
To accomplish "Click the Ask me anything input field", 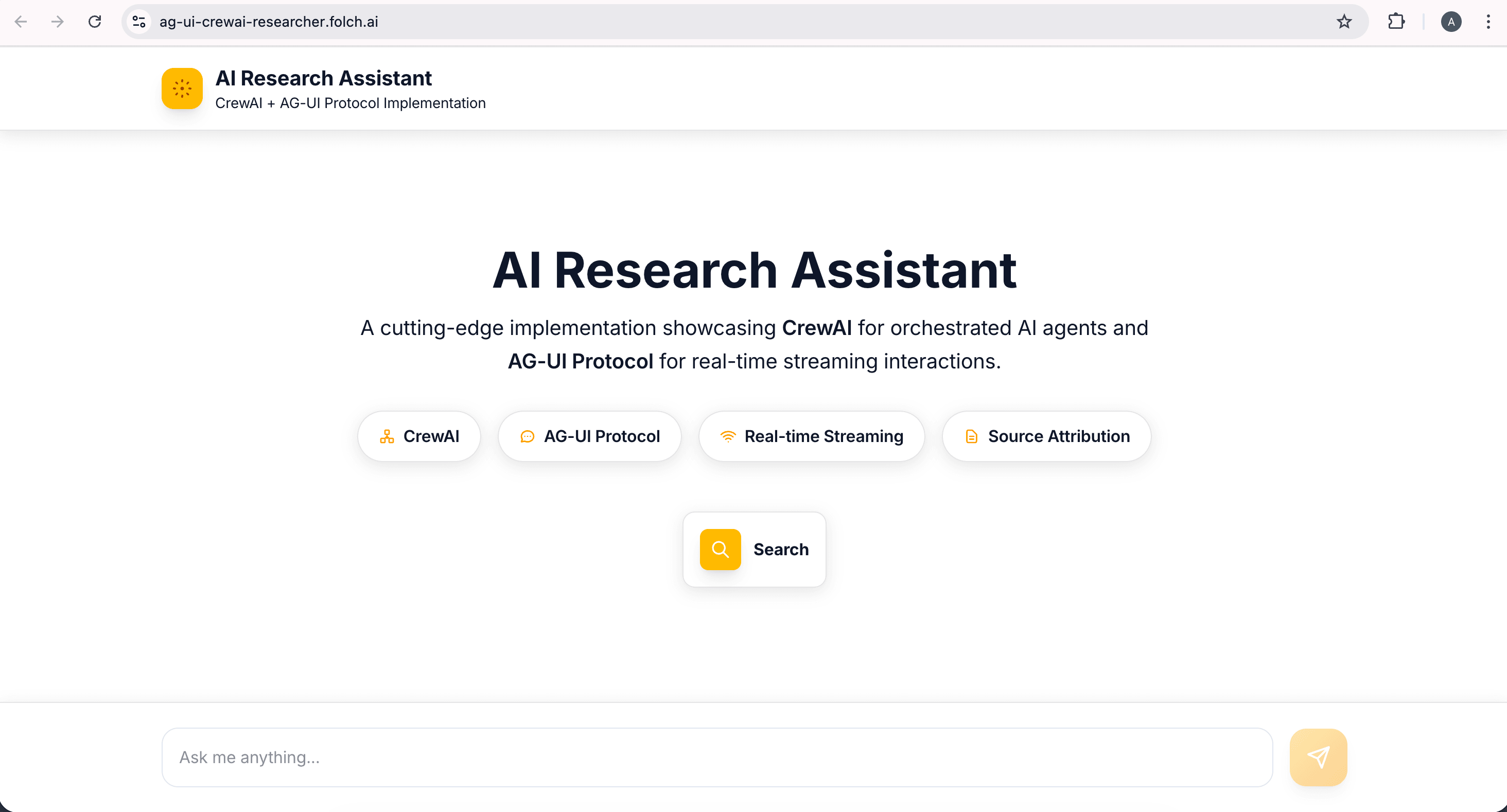I will [x=702, y=757].
